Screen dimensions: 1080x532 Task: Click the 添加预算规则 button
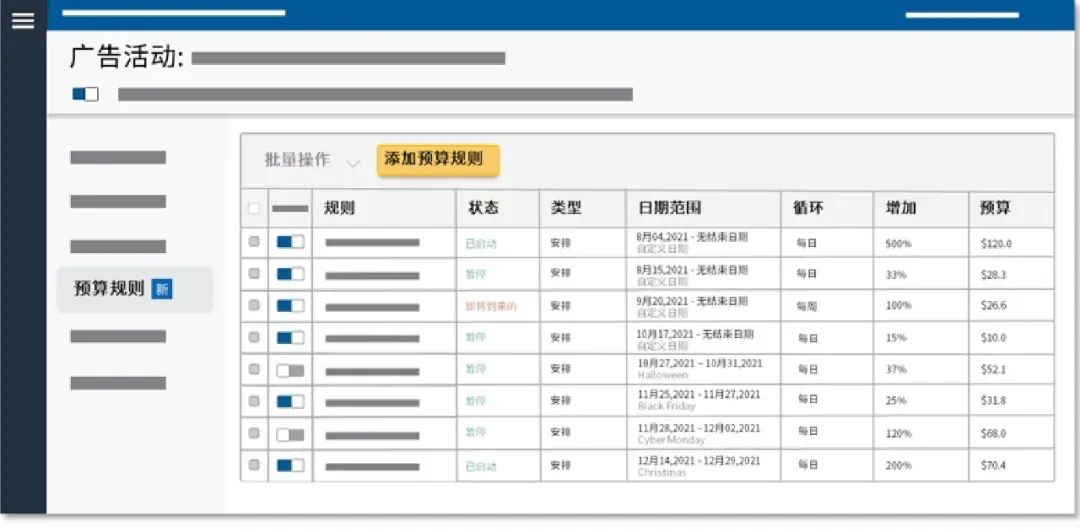pos(438,160)
